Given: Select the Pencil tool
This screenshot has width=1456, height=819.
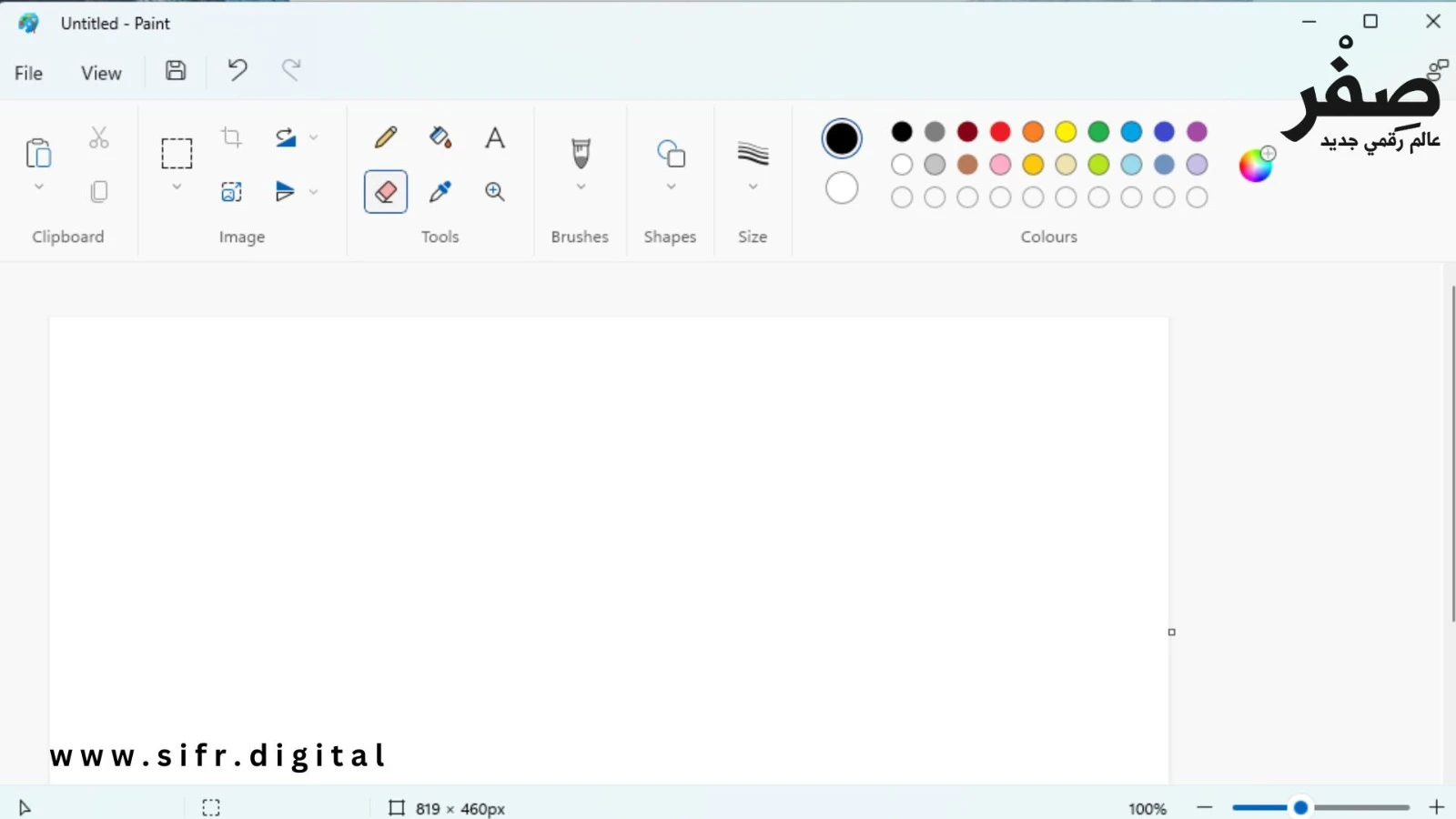Looking at the screenshot, I should tap(386, 137).
